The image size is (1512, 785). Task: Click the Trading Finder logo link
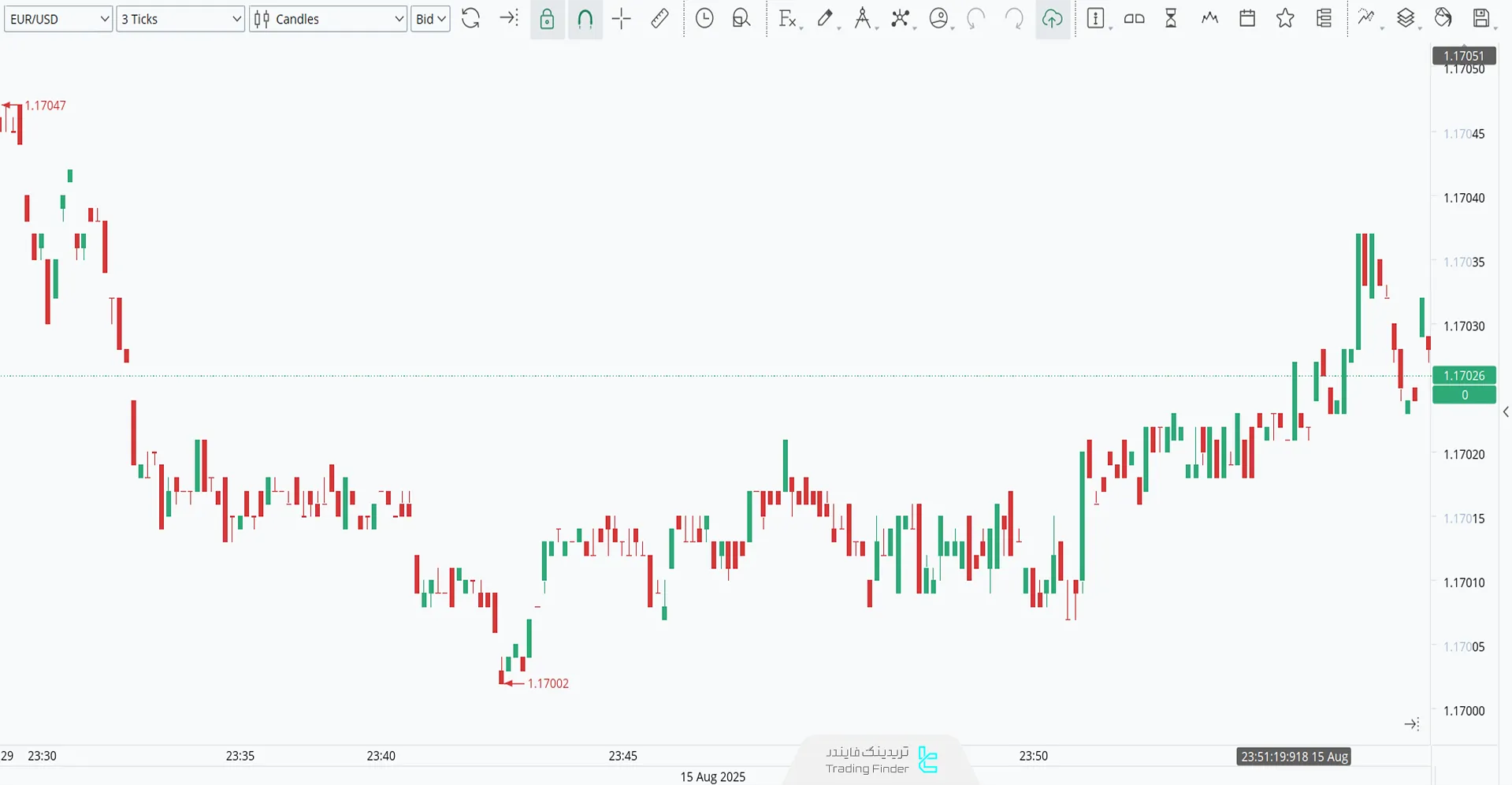882,761
